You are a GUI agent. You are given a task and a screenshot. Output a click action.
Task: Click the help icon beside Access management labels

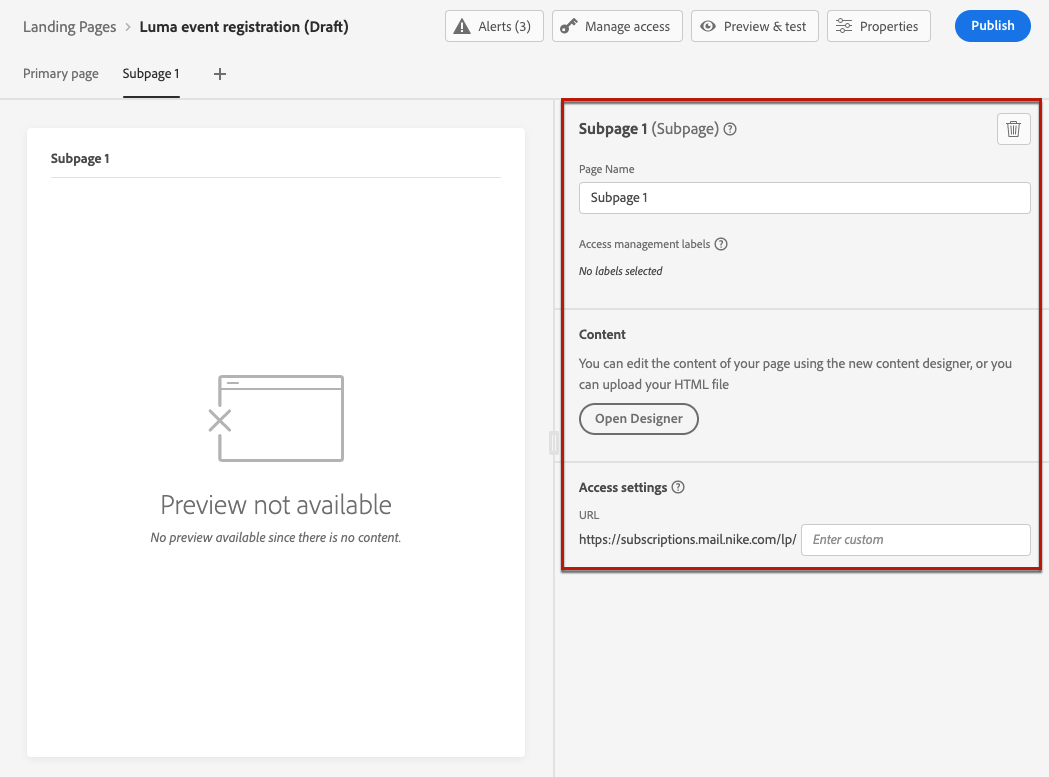[x=721, y=244]
